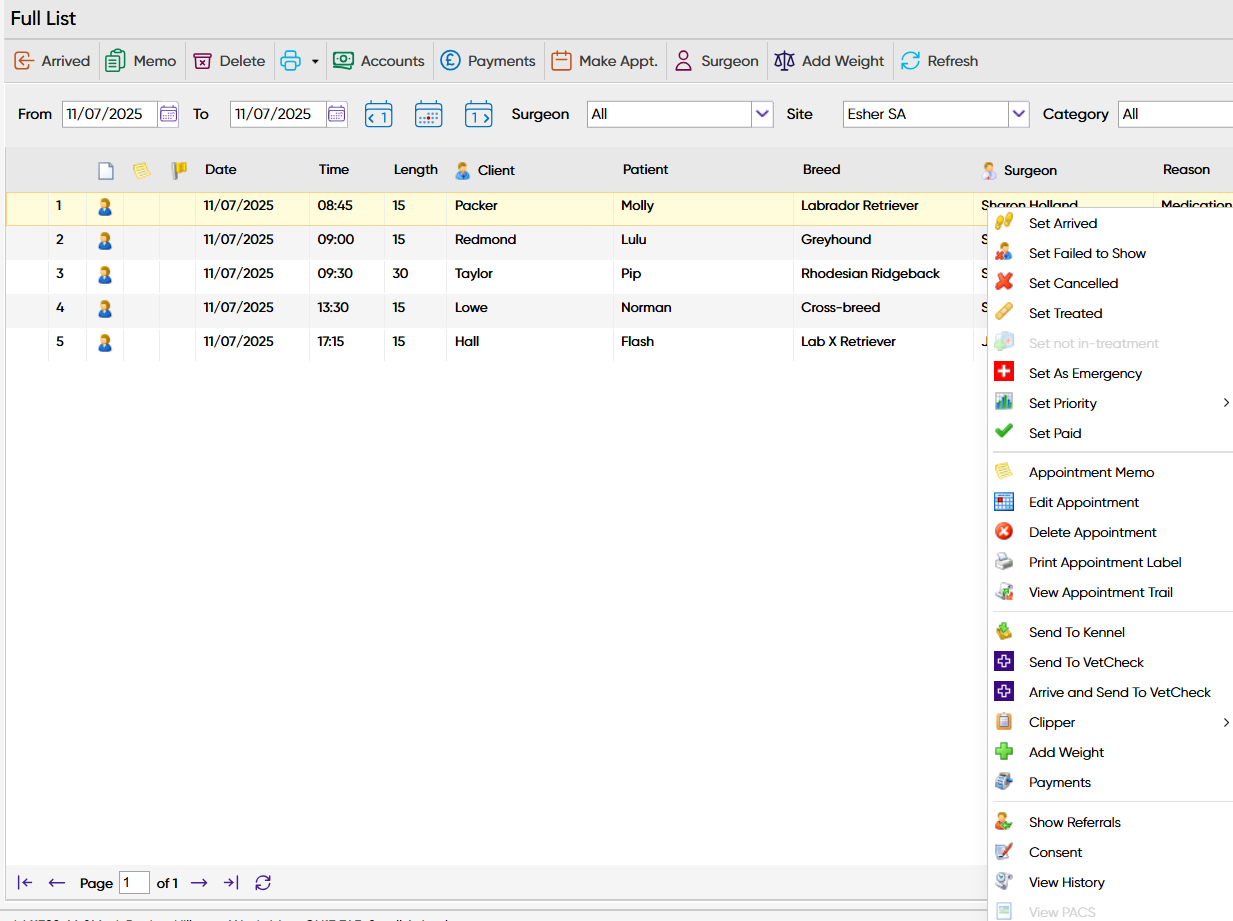Click the Make Appt. button

[605, 61]
